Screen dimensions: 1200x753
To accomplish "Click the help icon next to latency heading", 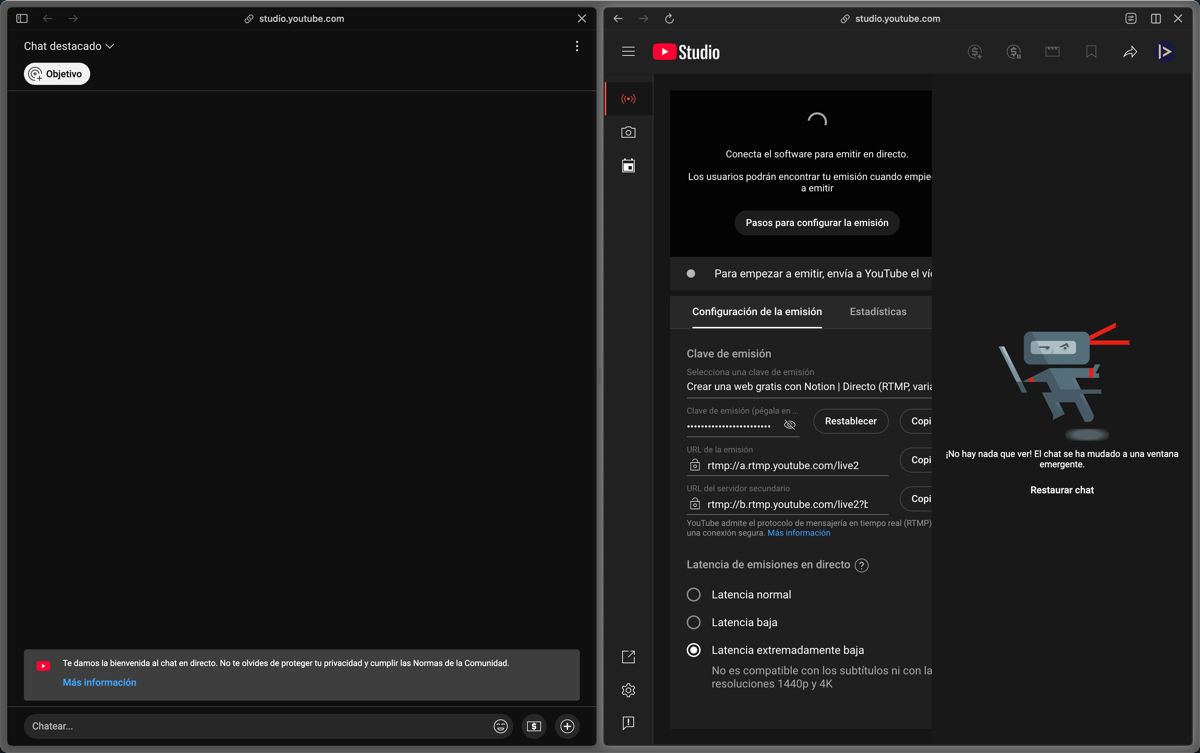I will (862, 565).
